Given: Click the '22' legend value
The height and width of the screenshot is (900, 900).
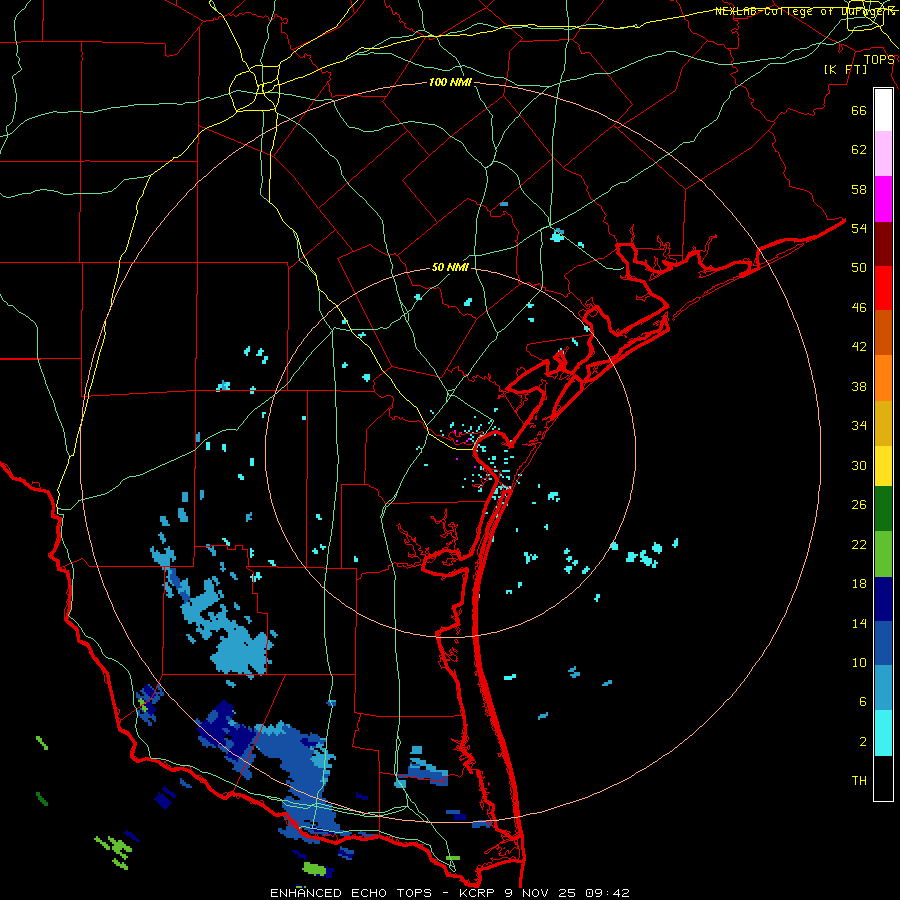Looking at the screenshot, I should [859, 545].
